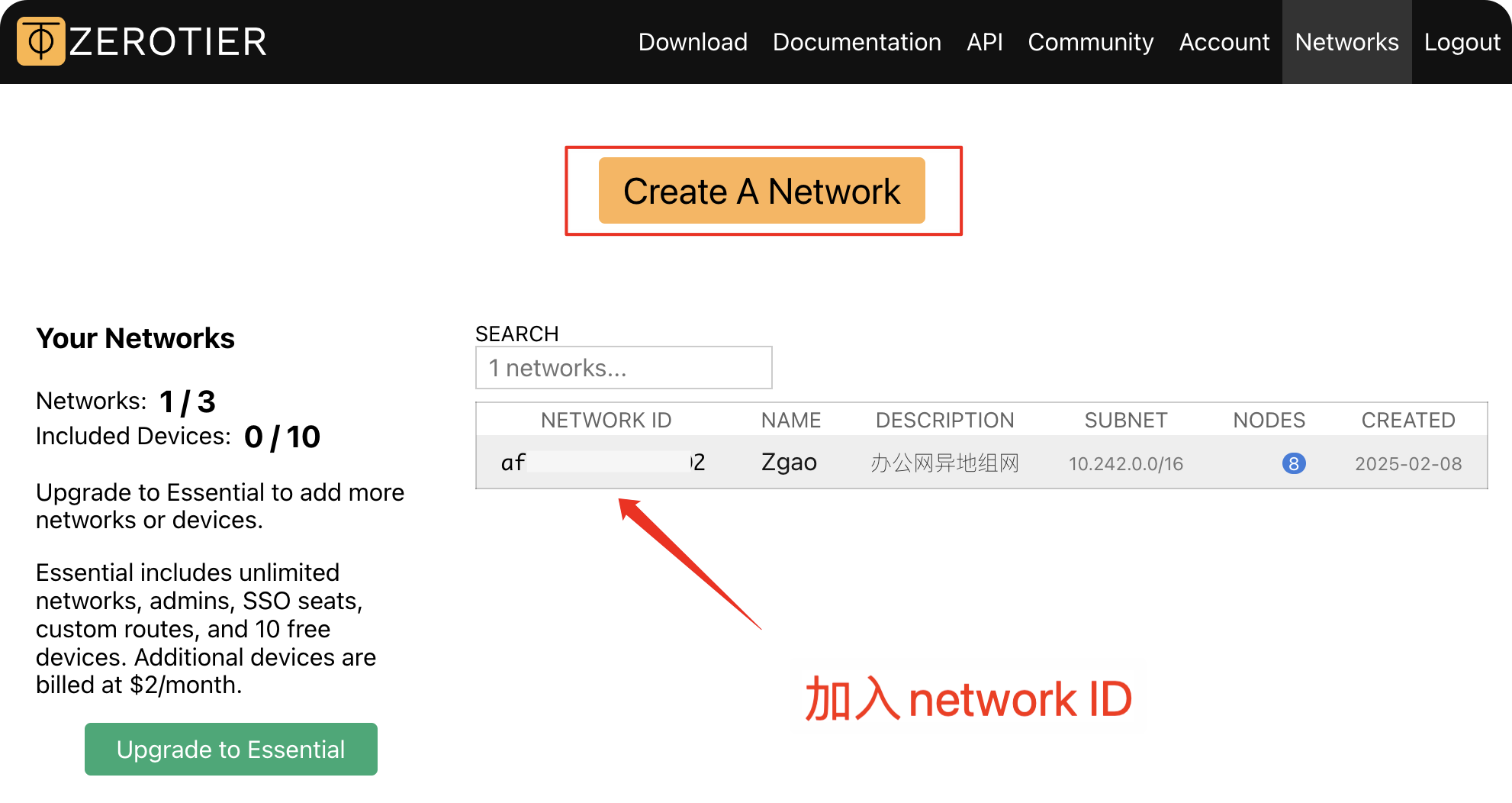Click the ZeroTier logo icon
1512x803 pixels.
41,42
